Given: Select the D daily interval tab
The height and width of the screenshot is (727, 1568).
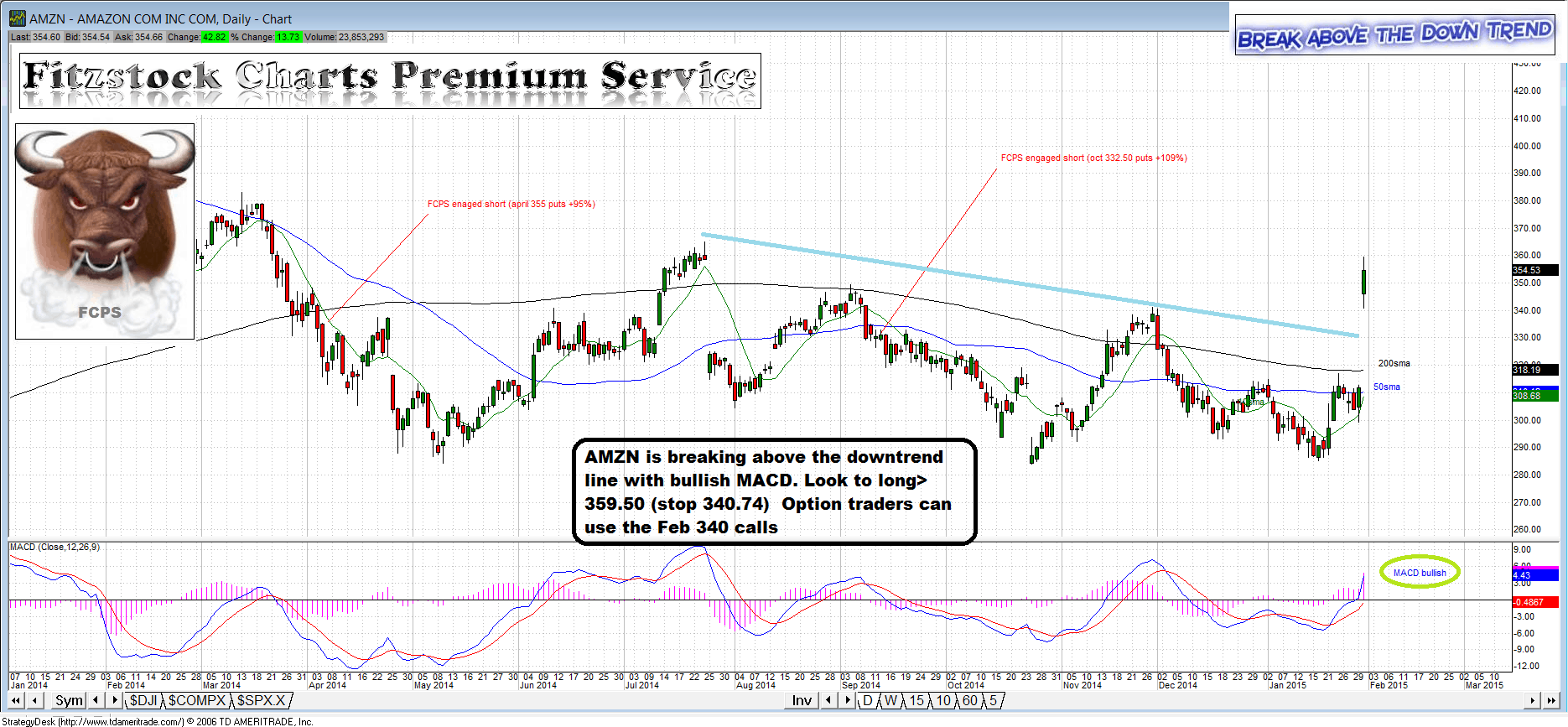Looking at the screenshot, I should click(867, 700).
